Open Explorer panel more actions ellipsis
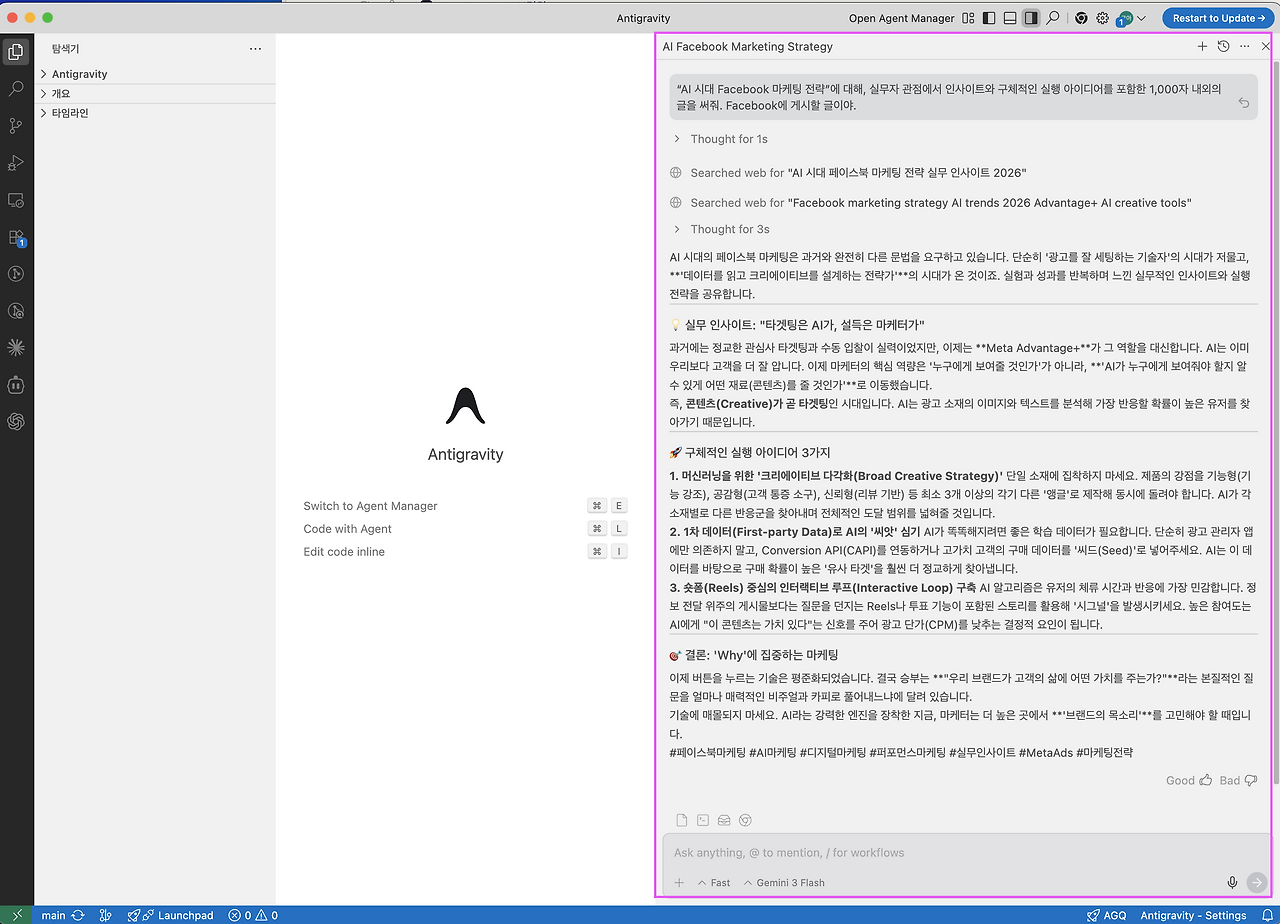 (255, 48)
